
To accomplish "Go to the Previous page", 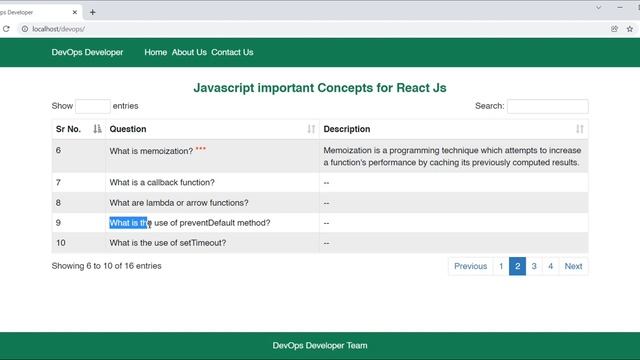I will (470, 266).
